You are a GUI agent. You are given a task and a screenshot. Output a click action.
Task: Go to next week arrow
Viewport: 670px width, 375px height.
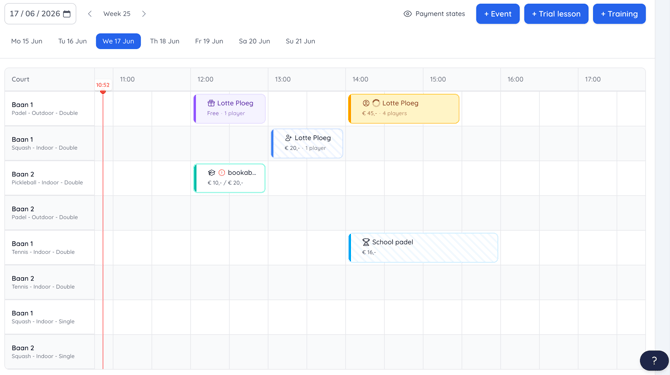[x=144, y=14]
